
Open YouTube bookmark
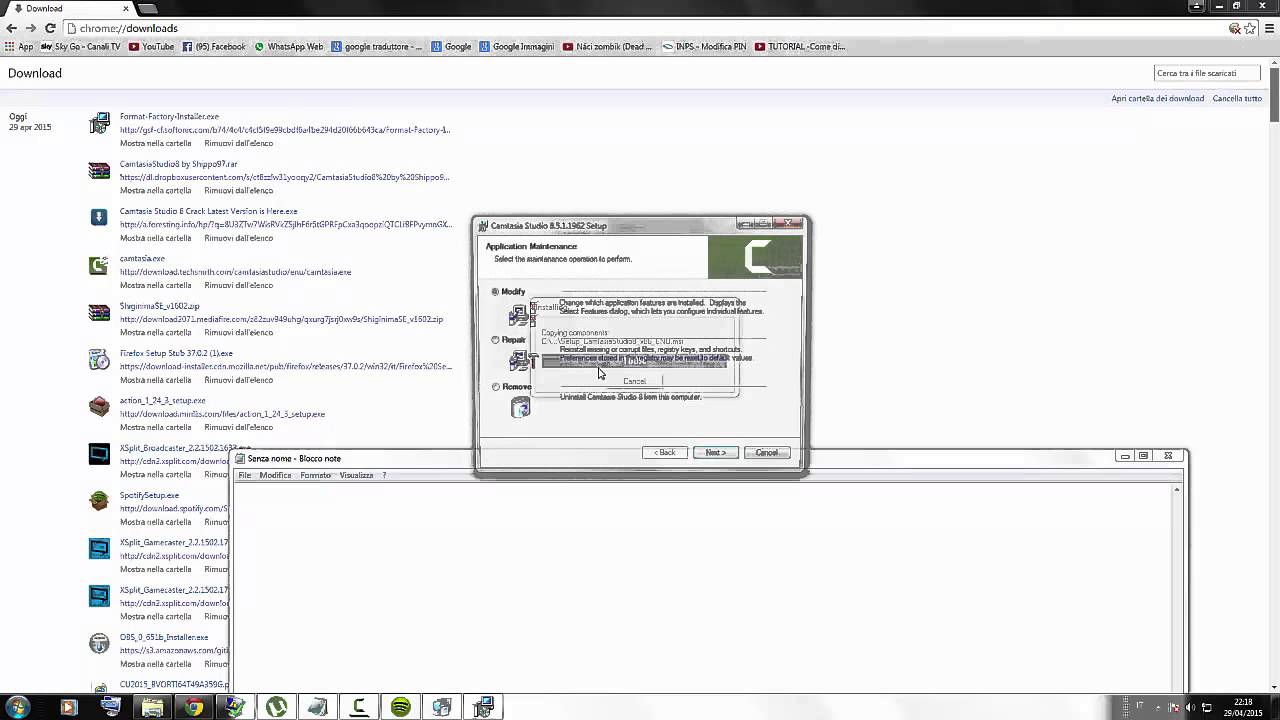click(x=151, y=46)
